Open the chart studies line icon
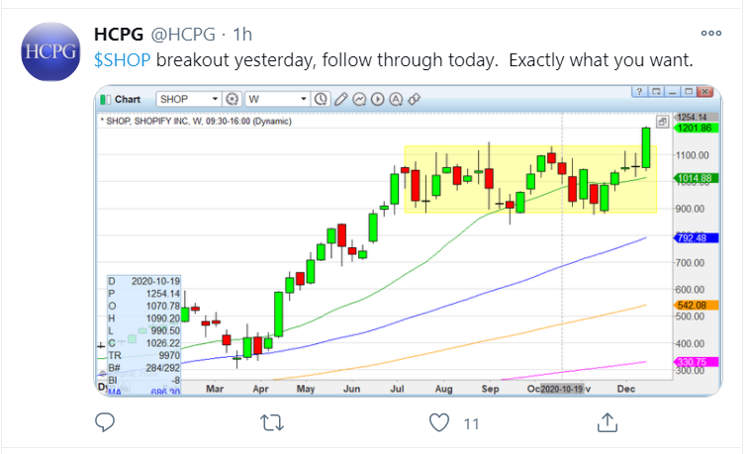 click(x=359, y=99)
